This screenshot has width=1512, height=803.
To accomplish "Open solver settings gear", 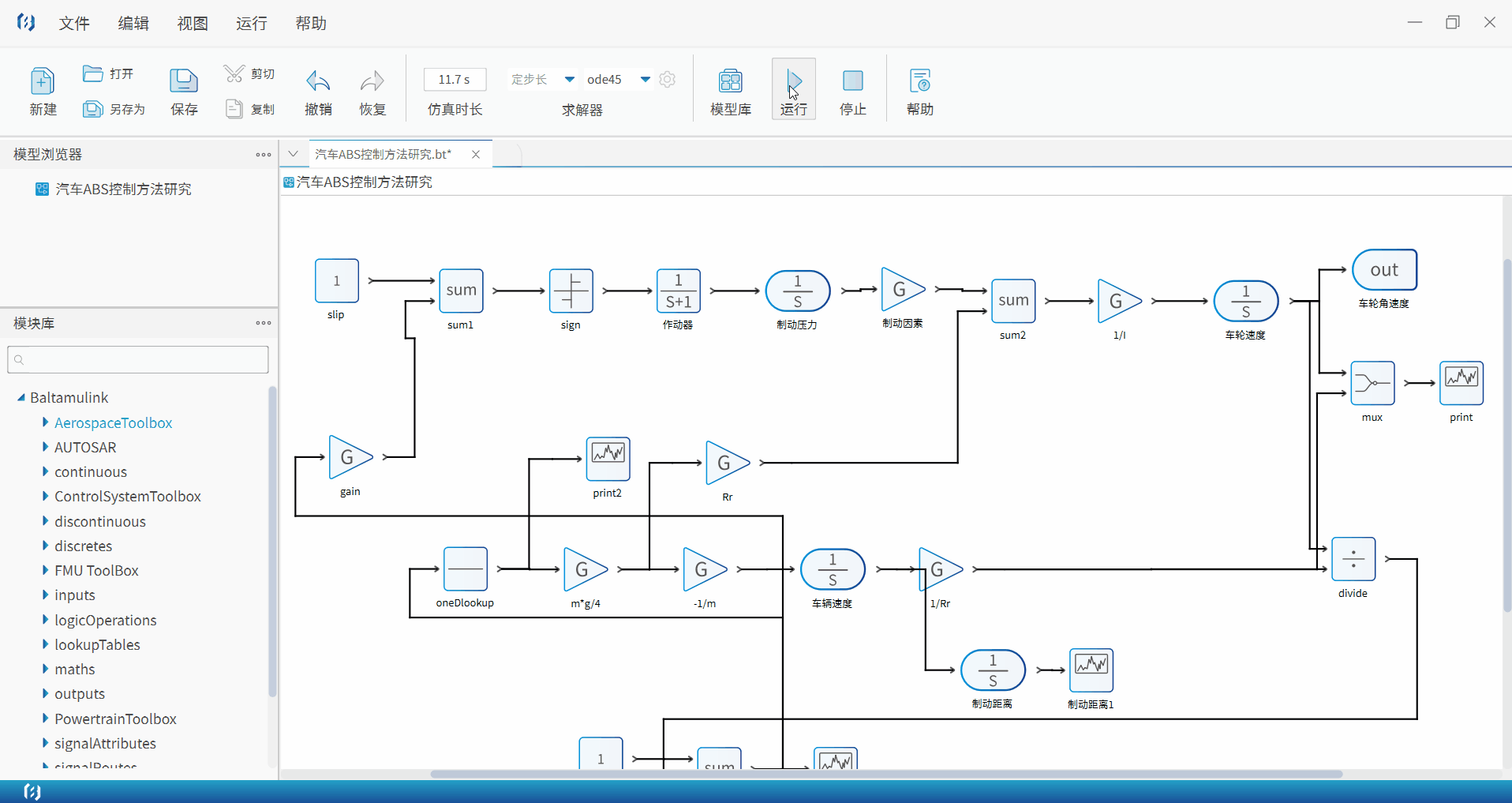I will click(668, 79).
